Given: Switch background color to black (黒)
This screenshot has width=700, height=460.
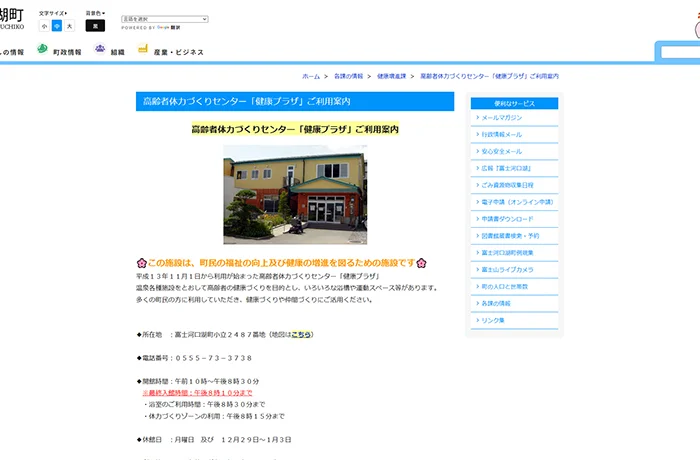Looking at the screenshot, I should tap(95, 26).
